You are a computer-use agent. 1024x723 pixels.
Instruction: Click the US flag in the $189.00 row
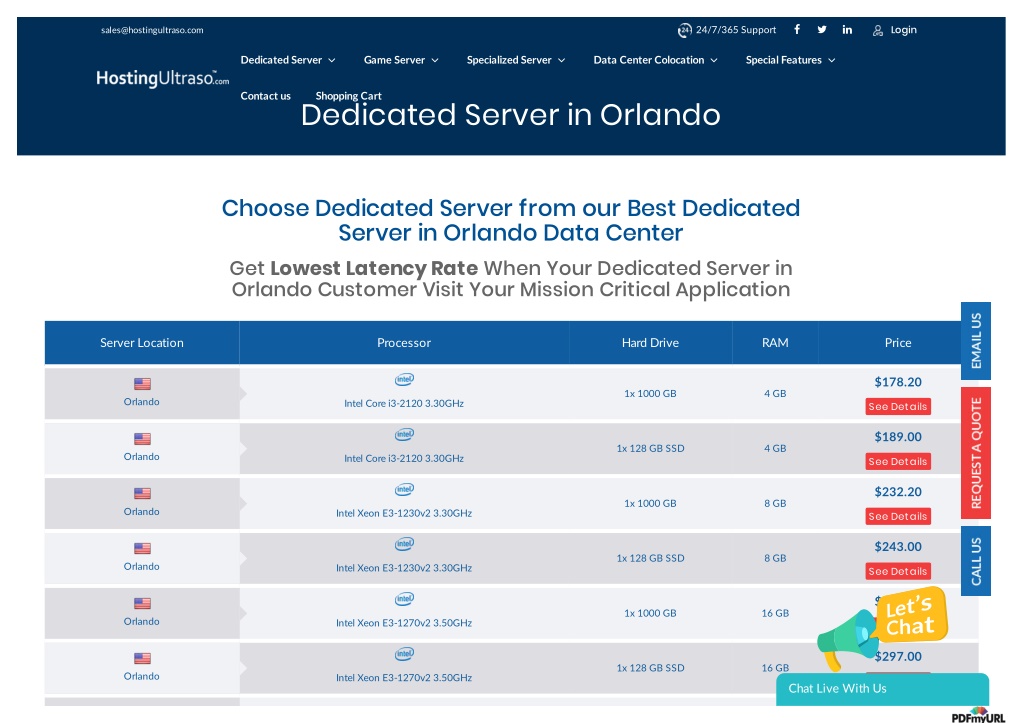coord(142,439)
